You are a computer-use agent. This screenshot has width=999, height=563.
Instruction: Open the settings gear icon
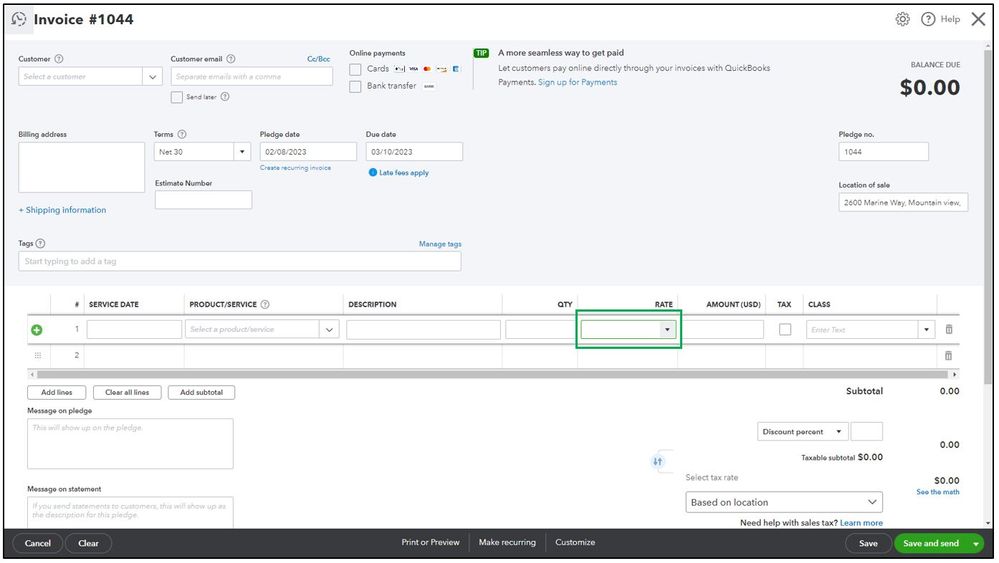[x=902, y=19]
